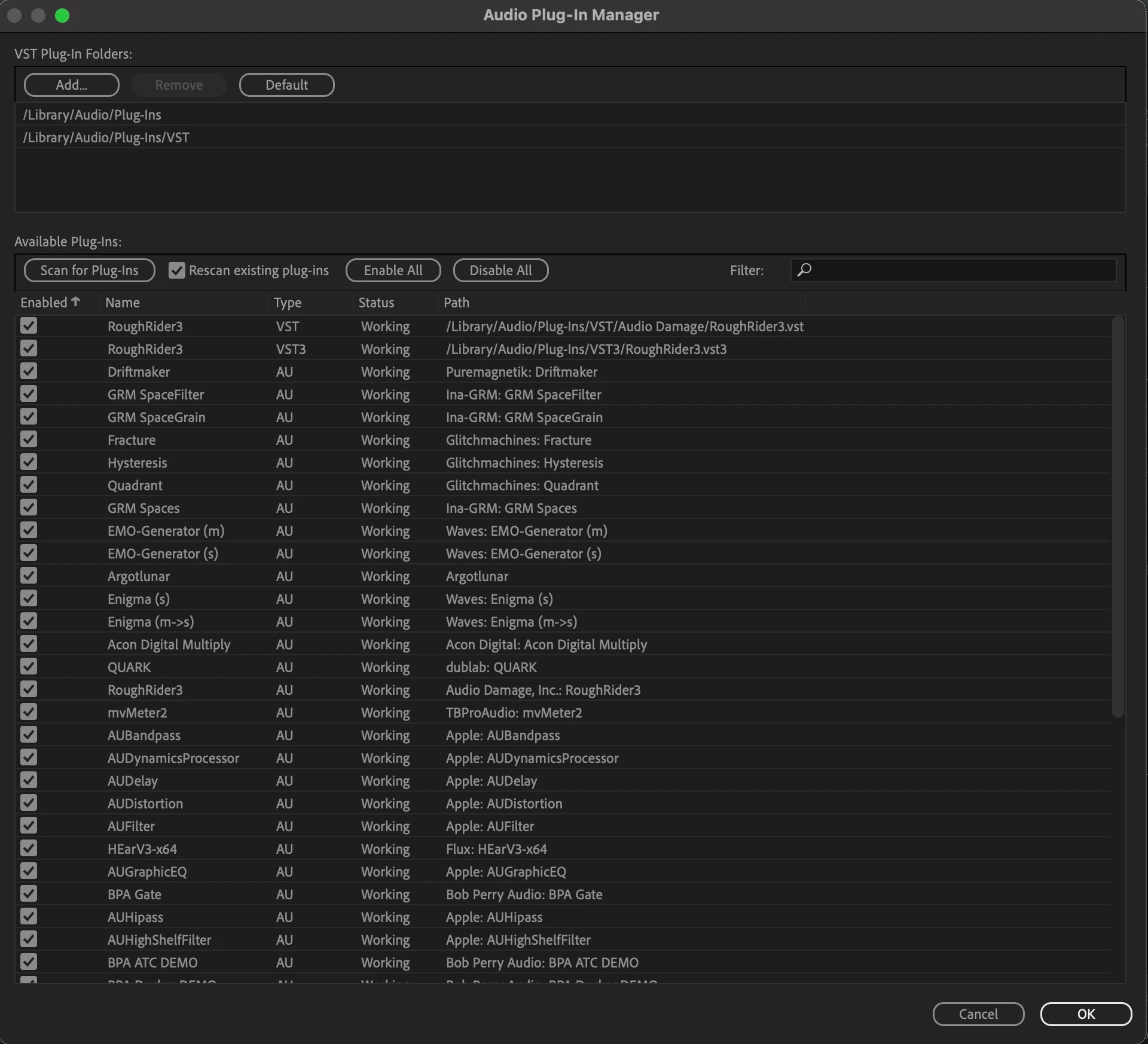This screenshot has width=1148, height=1044.
Task: Uncheck the QUARK plug-in
Action: click(29, 667)
